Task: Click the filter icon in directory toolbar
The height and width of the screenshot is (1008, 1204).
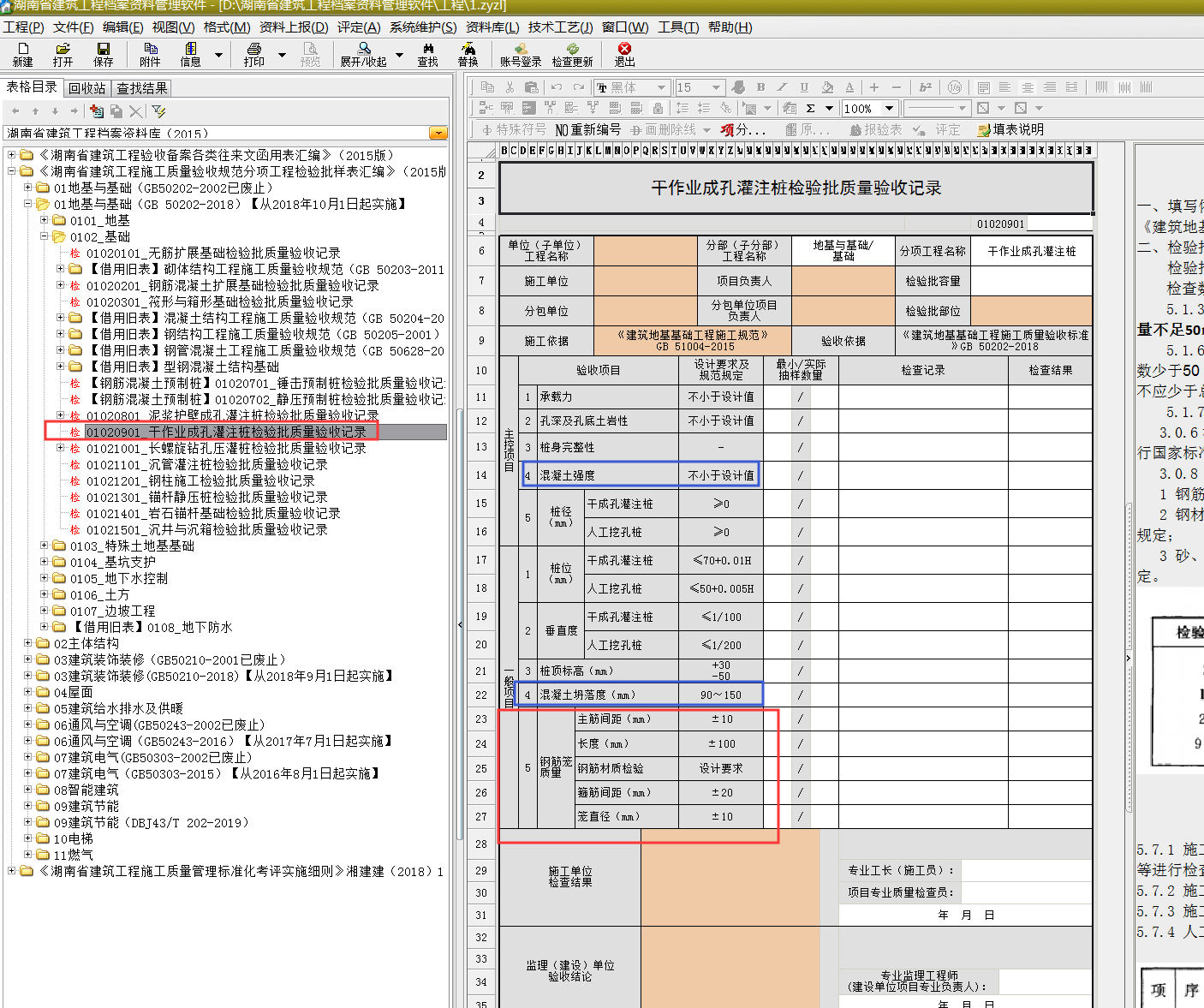Action: click(158, 111)
